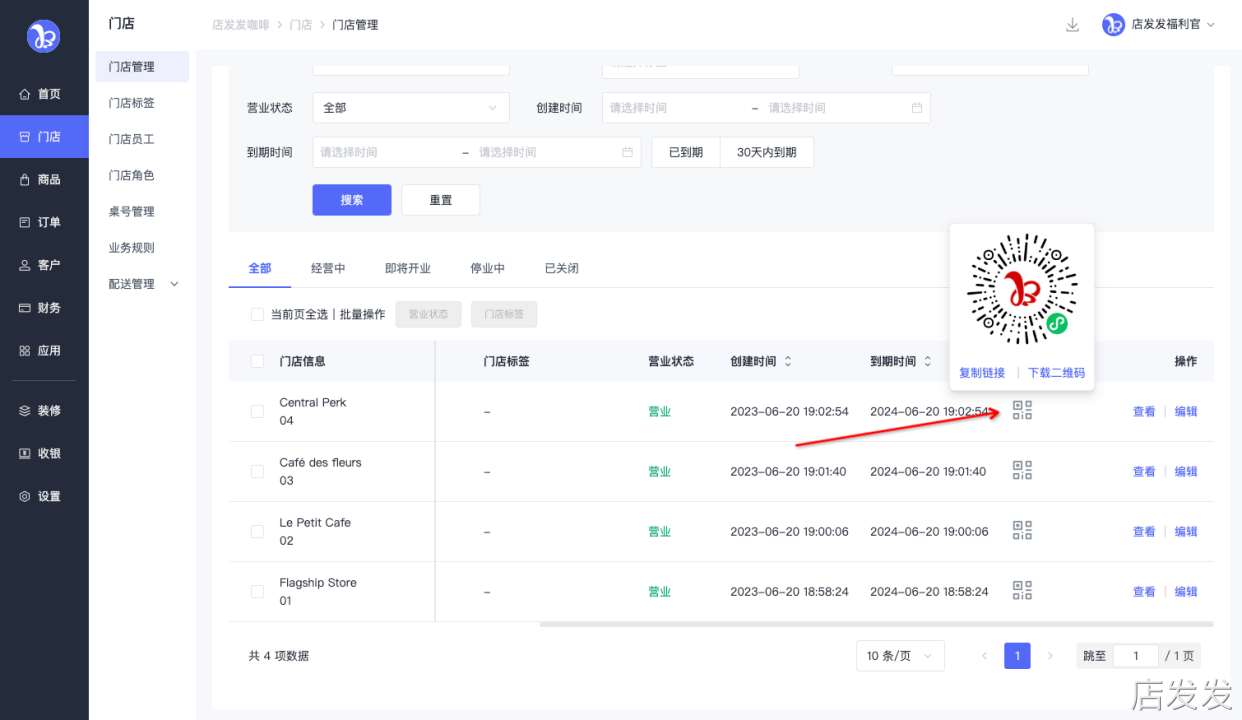Click the 跳至 page number input

(1136, 656)
